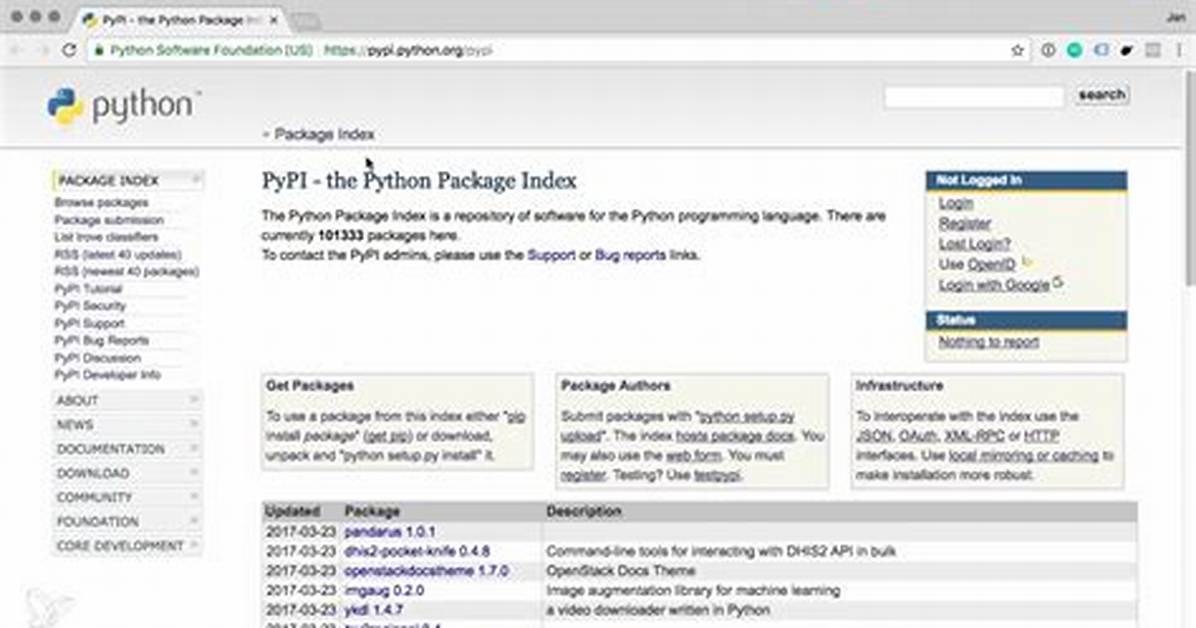Click inside the PyPI search field
This screenshot has width=1196, height=628.
pyautogui.click(x=974, y=96)
